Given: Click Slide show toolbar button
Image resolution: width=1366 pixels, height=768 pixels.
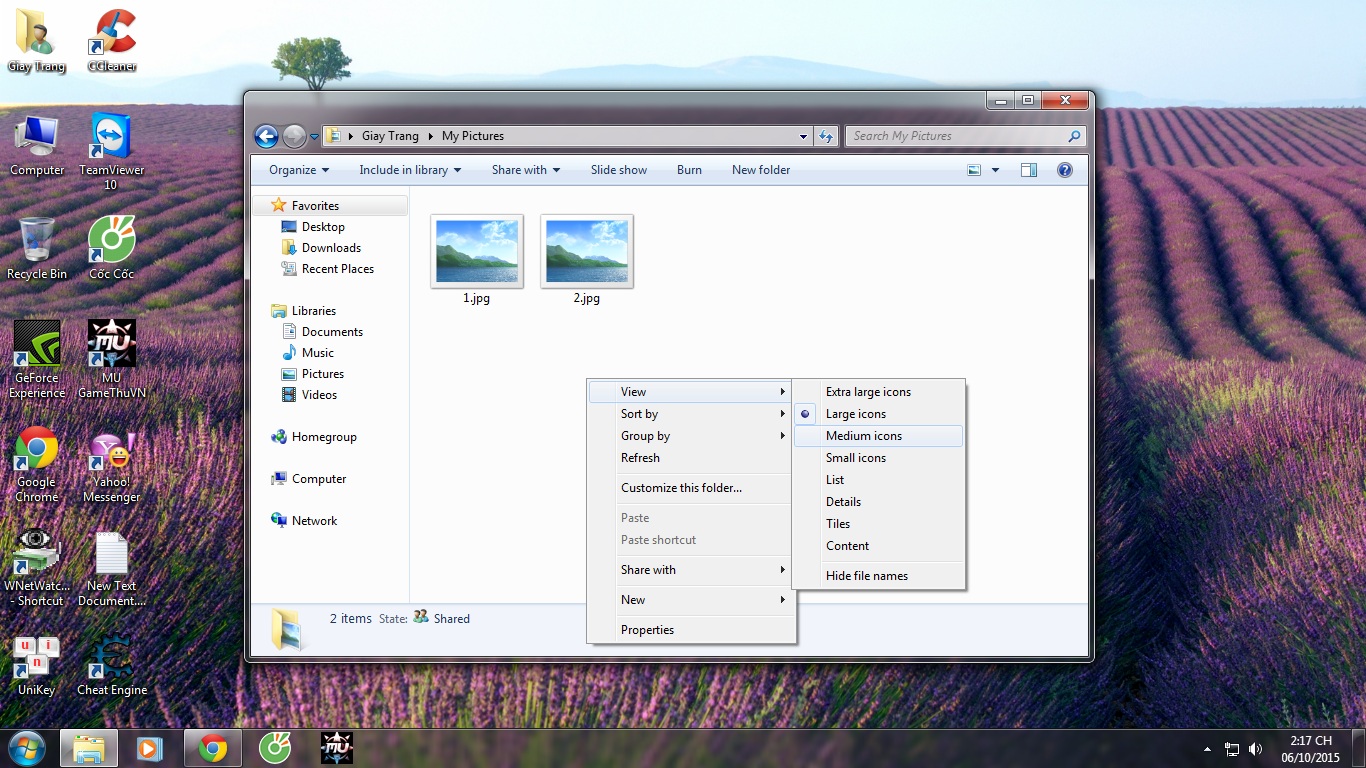Looking at the screenshot, I should click(619, 170).
